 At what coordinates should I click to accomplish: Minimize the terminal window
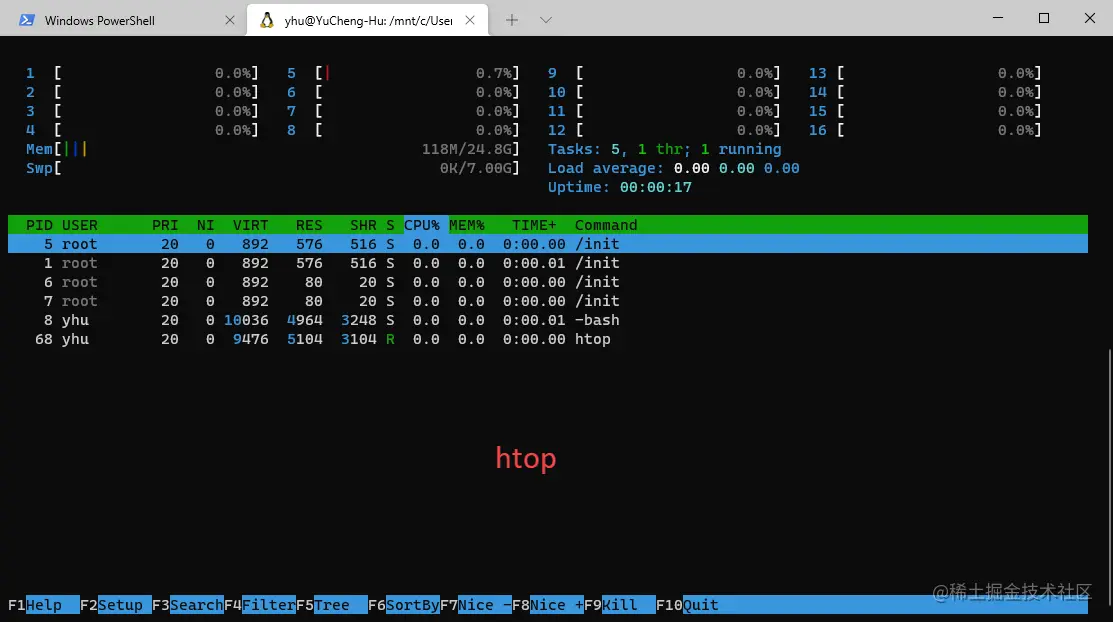click(x=998, y=18)
